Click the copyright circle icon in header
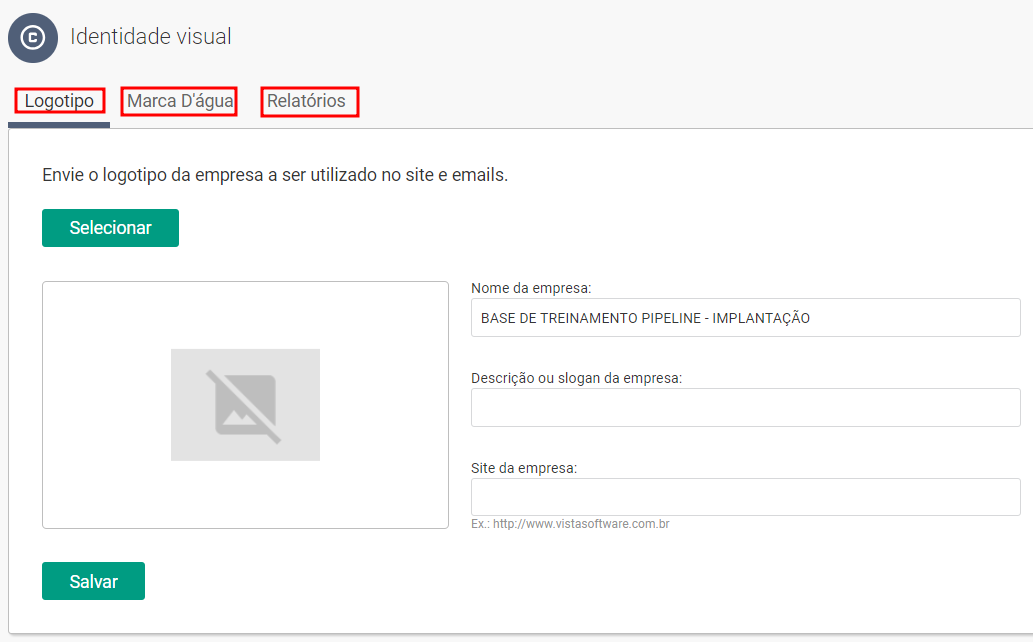 click(x=33, y=38)
